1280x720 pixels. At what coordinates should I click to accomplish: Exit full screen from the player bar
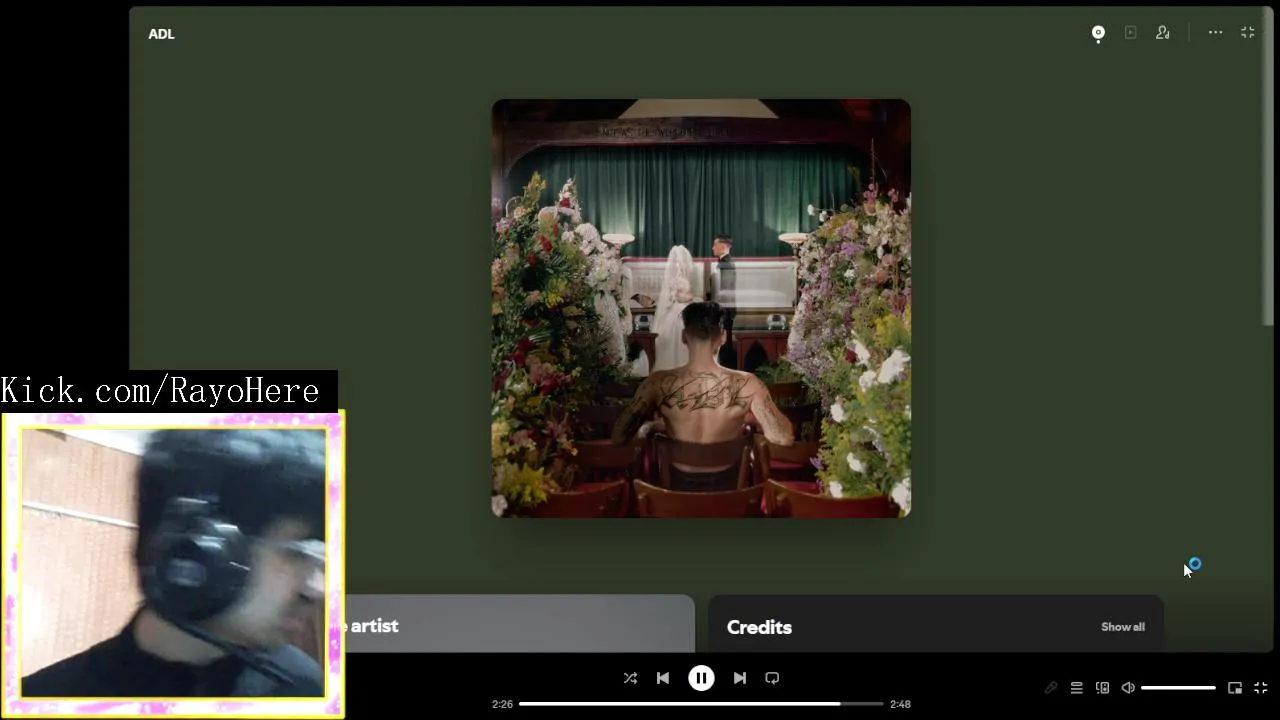click(x=1261, y=688)
